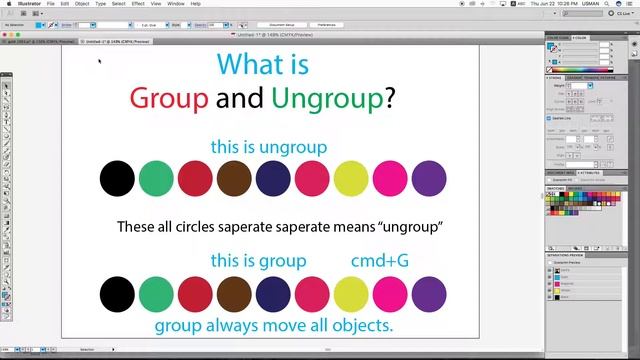Click the Fill/Stroke indicator in the Color panel
The width and height of the screenshot is (640, 360).
pyautogui.click(x=552, y=48)
